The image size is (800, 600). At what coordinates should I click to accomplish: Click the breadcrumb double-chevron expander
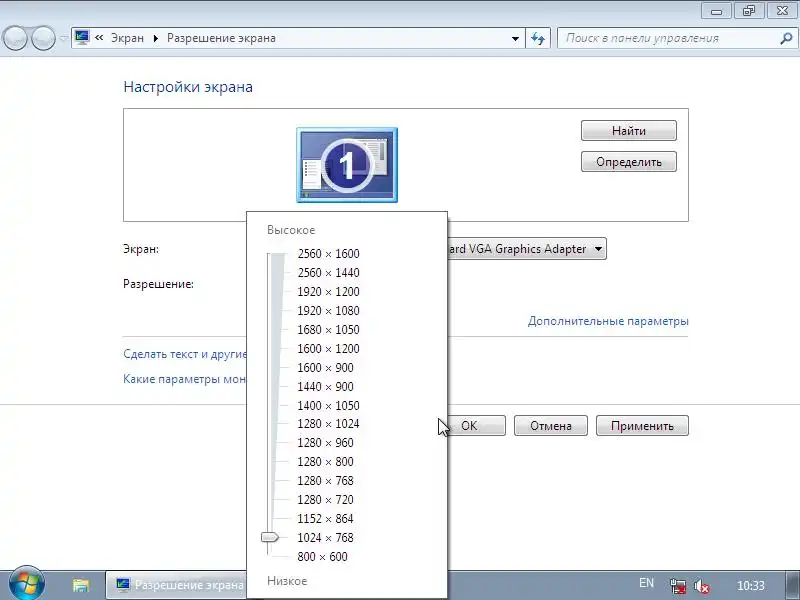click(99, 37)
